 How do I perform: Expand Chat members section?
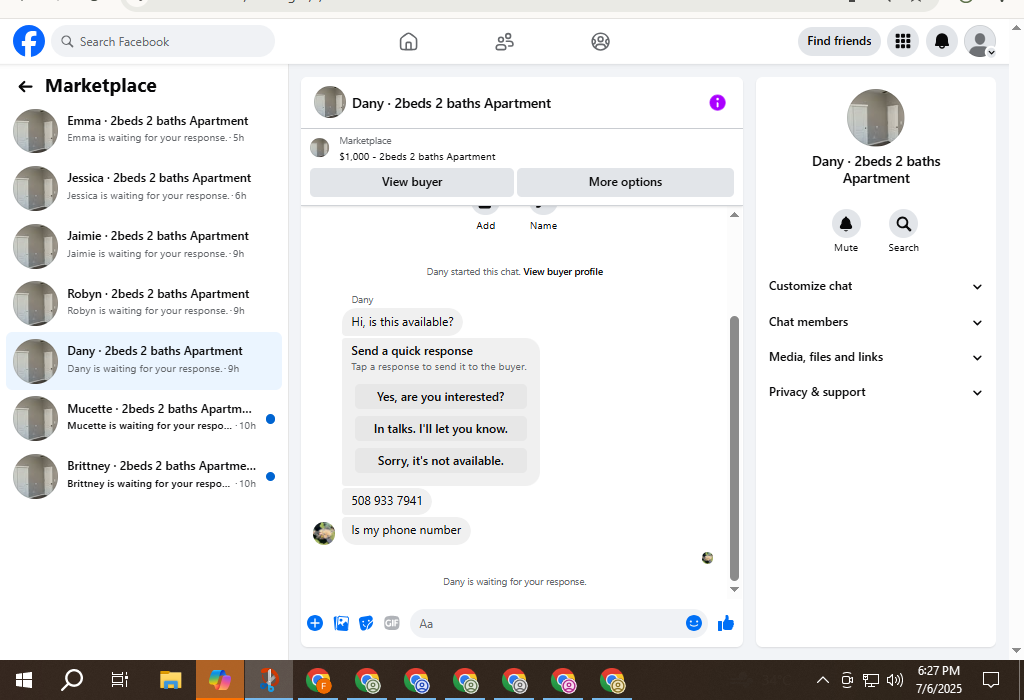[x=875, y=322]
